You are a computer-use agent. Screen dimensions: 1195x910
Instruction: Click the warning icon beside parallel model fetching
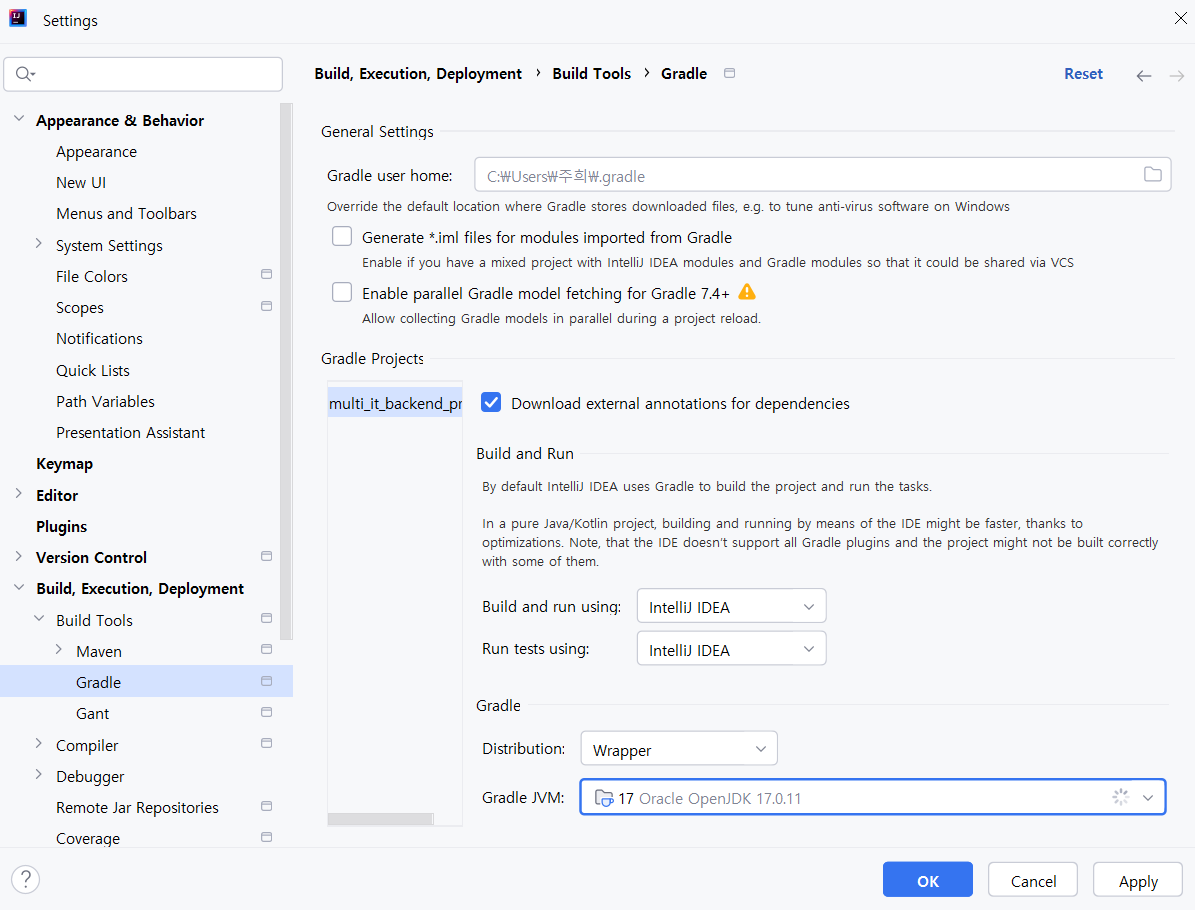[x=747, y=292]
